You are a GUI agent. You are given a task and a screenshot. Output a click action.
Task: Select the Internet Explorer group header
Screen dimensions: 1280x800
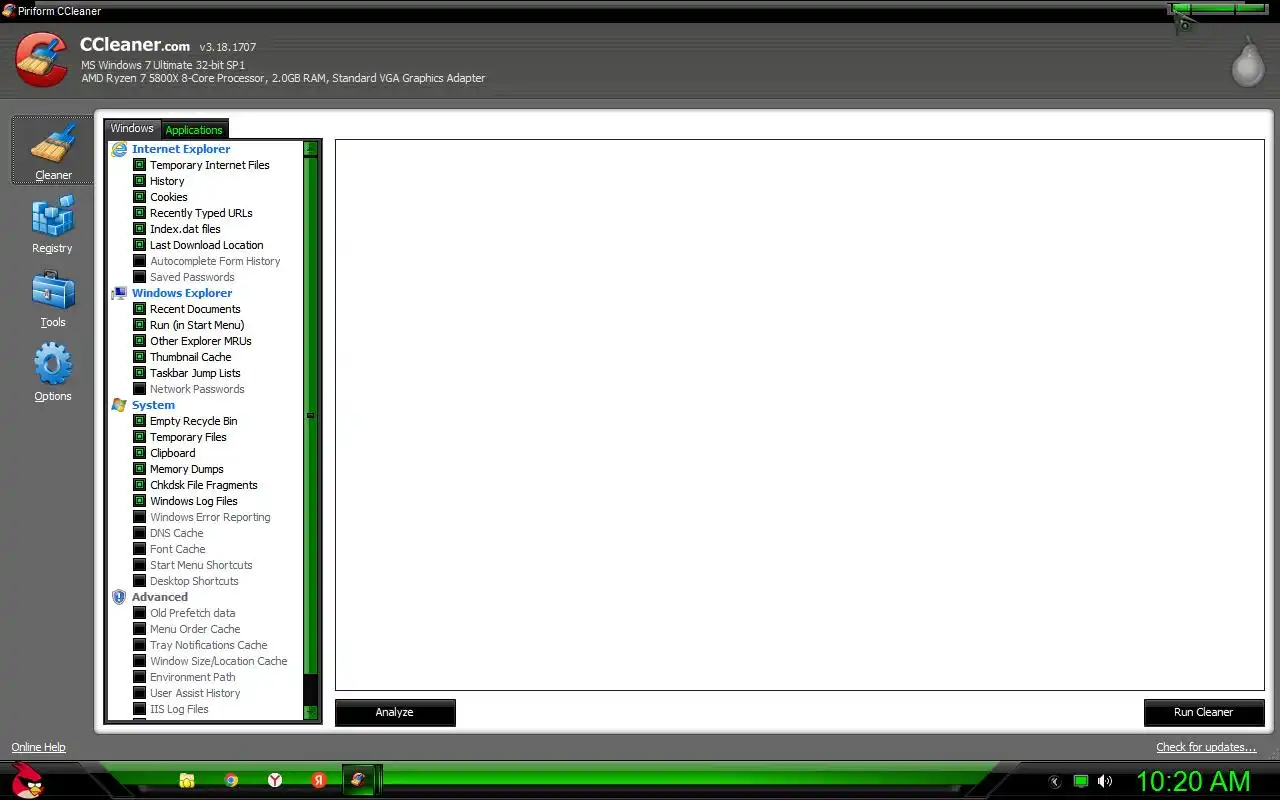click(x=181, y=149)
